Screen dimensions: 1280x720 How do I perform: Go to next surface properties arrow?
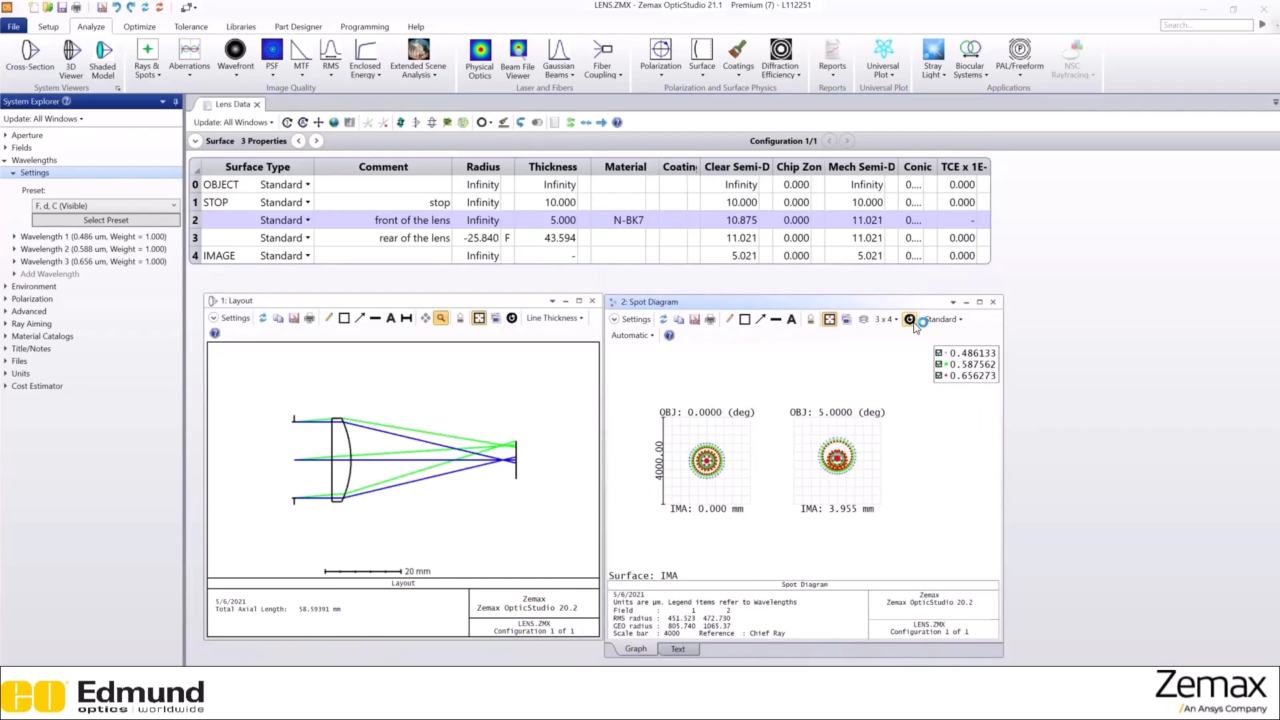[x=316, y=141]
